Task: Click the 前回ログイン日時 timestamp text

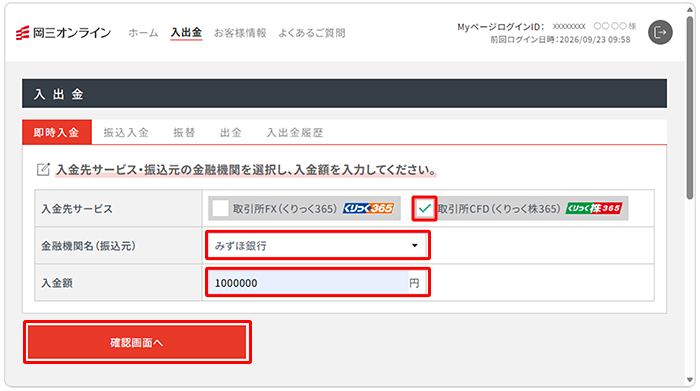Action: (x=560, y=40)
